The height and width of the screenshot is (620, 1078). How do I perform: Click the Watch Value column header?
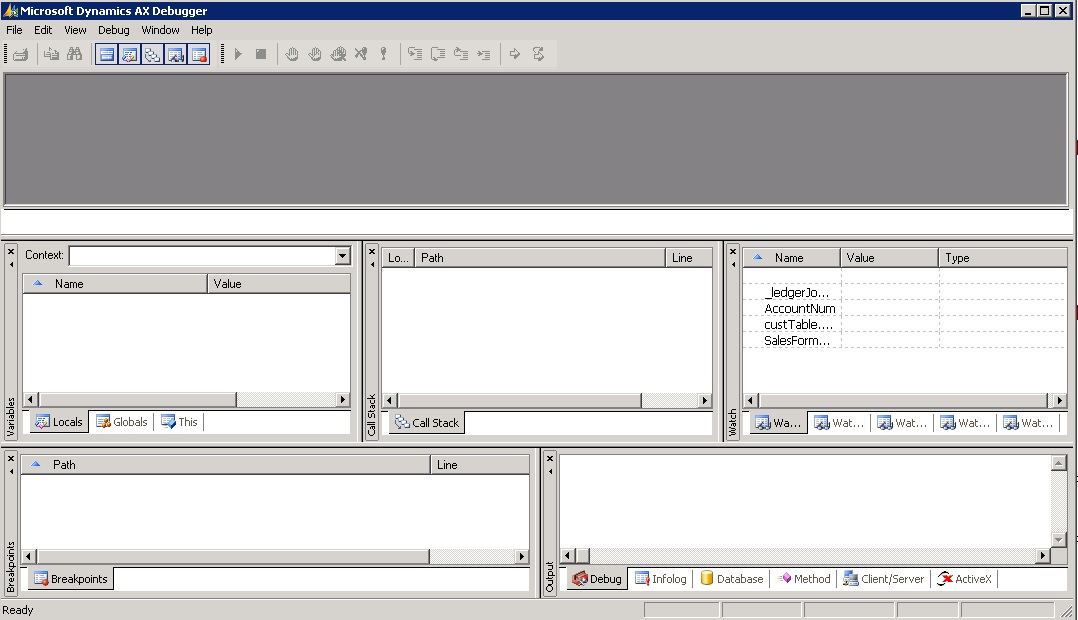[x=889, y=258]
